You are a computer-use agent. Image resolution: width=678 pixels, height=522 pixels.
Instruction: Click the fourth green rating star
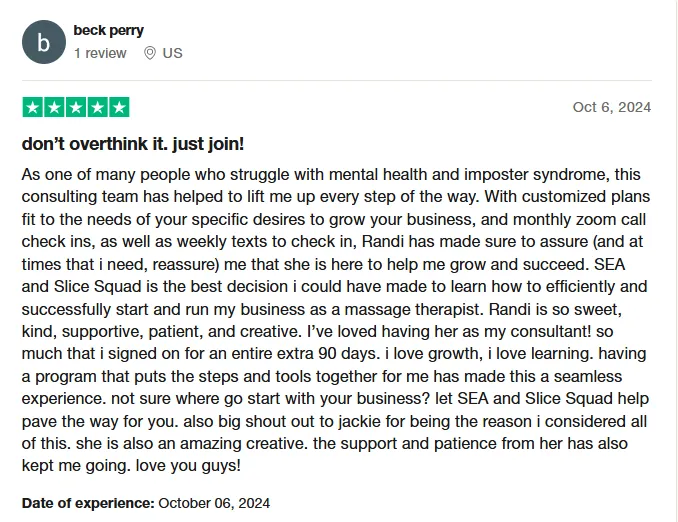(98, 107)
